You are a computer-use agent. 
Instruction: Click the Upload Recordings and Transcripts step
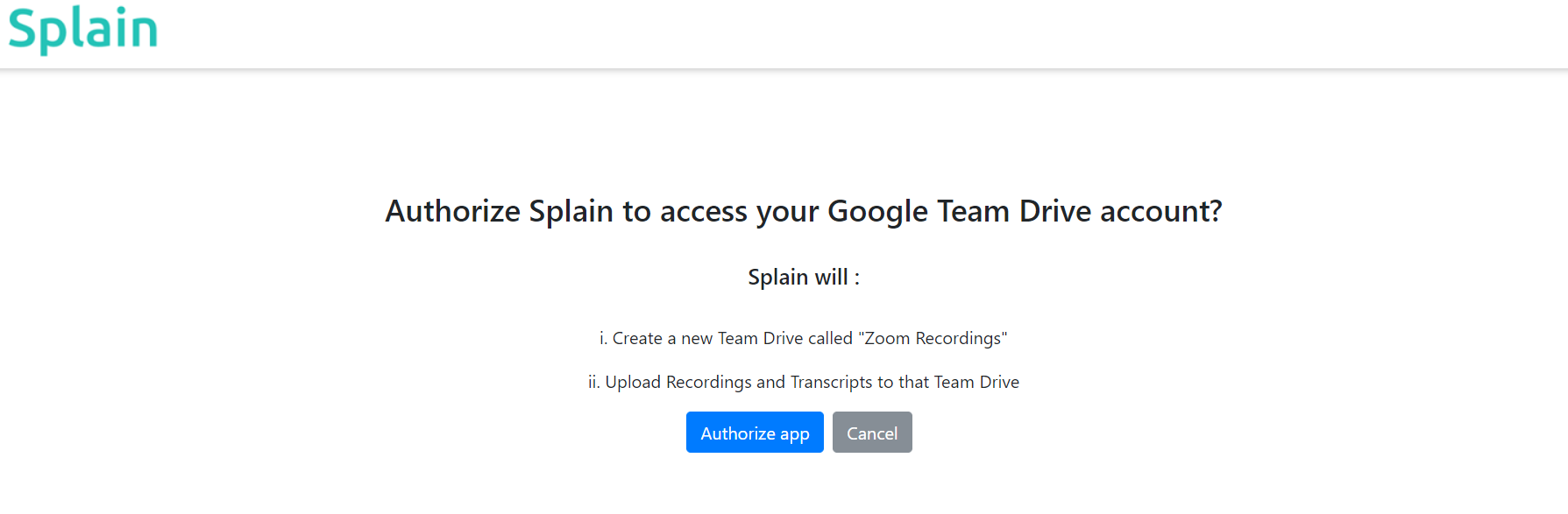tap(804, 382)
